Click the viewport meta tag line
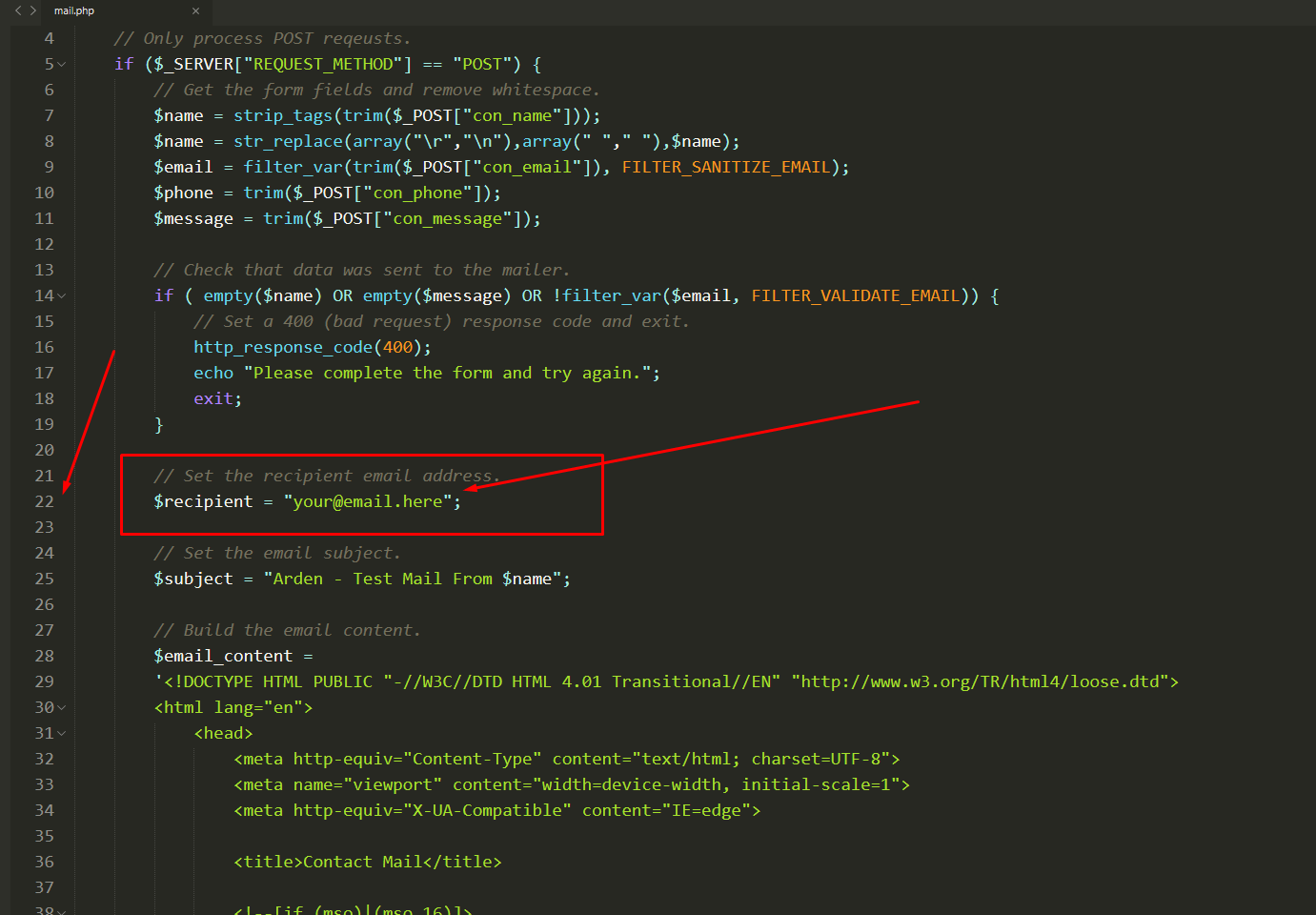This screenshot has width=1316, height=915. 572,784
